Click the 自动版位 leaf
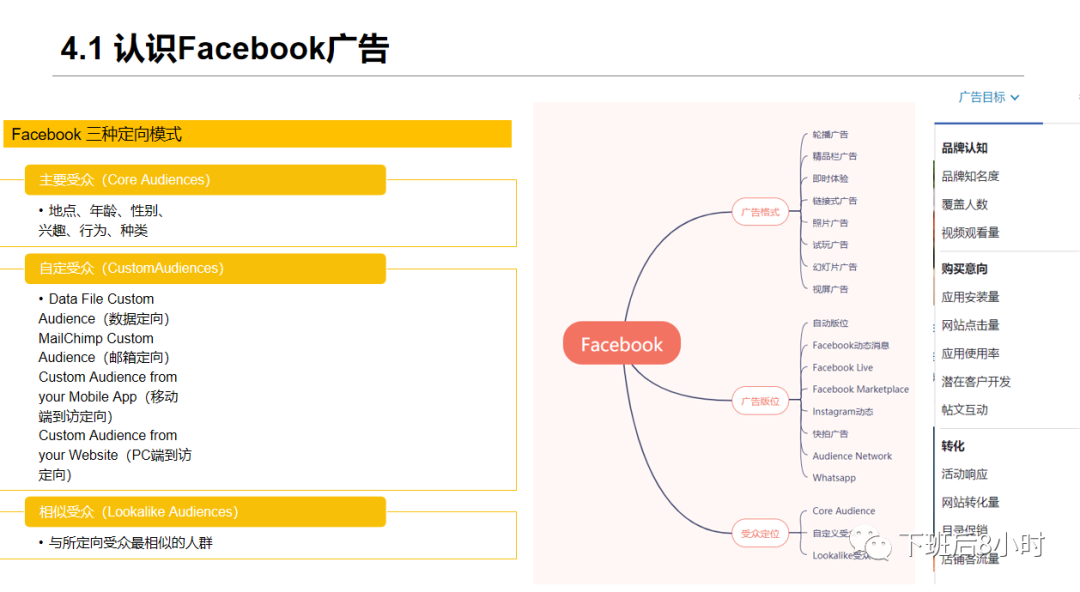Screen dimensions: 1080x592 (830, 323)
